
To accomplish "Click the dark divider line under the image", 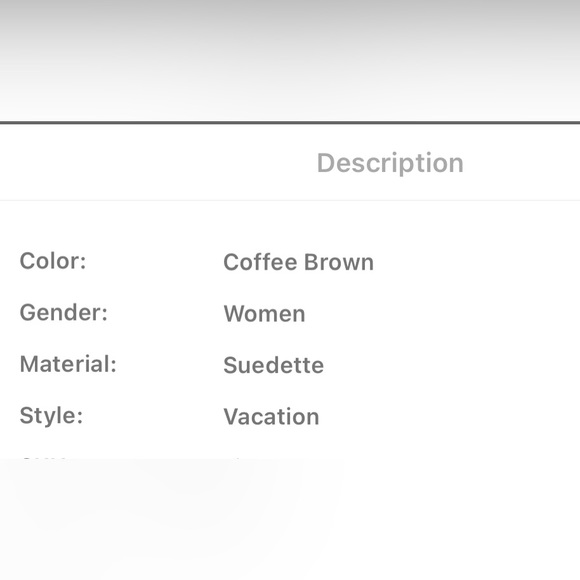I will point(290,122).
